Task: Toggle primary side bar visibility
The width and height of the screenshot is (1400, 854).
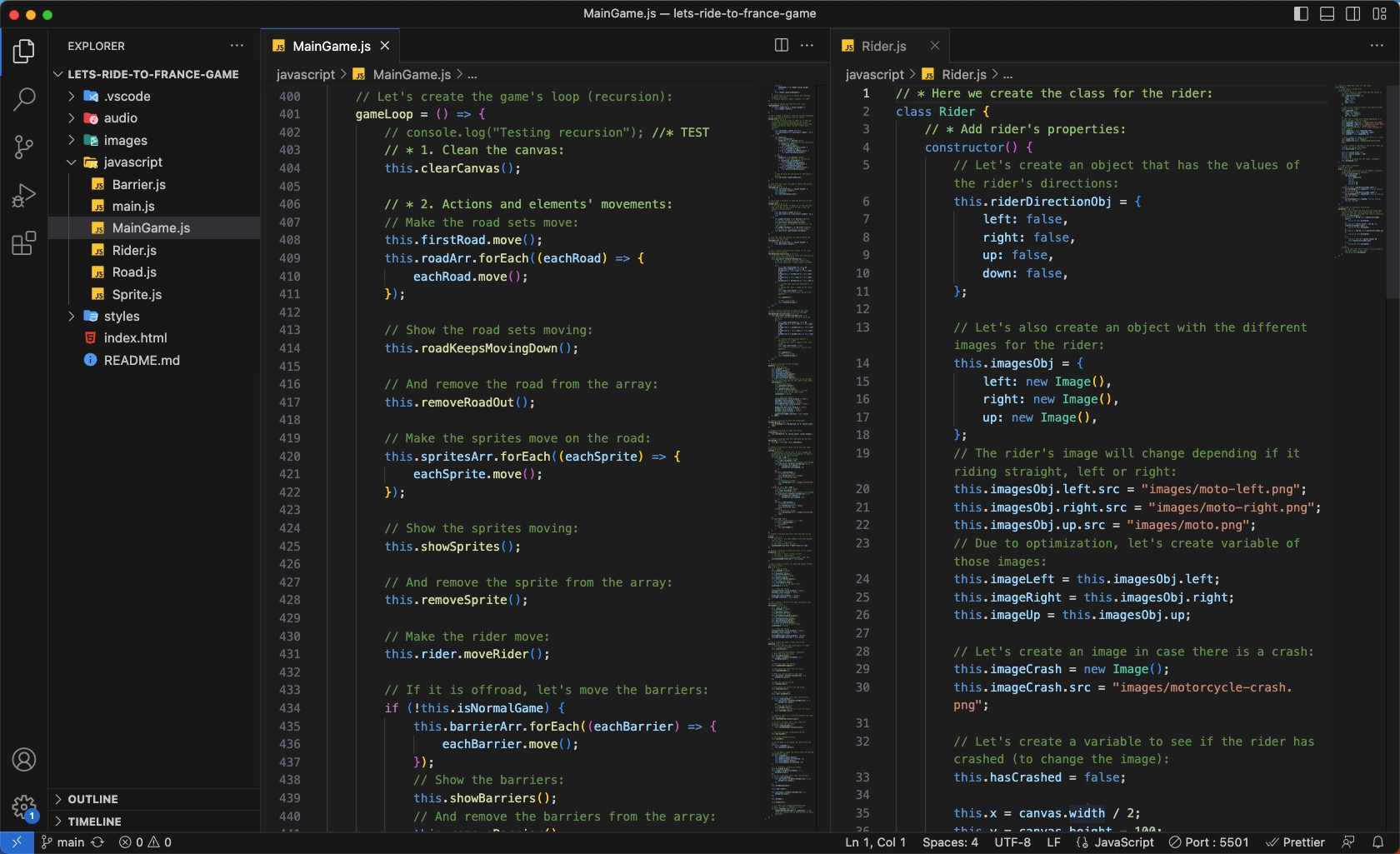Action: coord(1301,14)
